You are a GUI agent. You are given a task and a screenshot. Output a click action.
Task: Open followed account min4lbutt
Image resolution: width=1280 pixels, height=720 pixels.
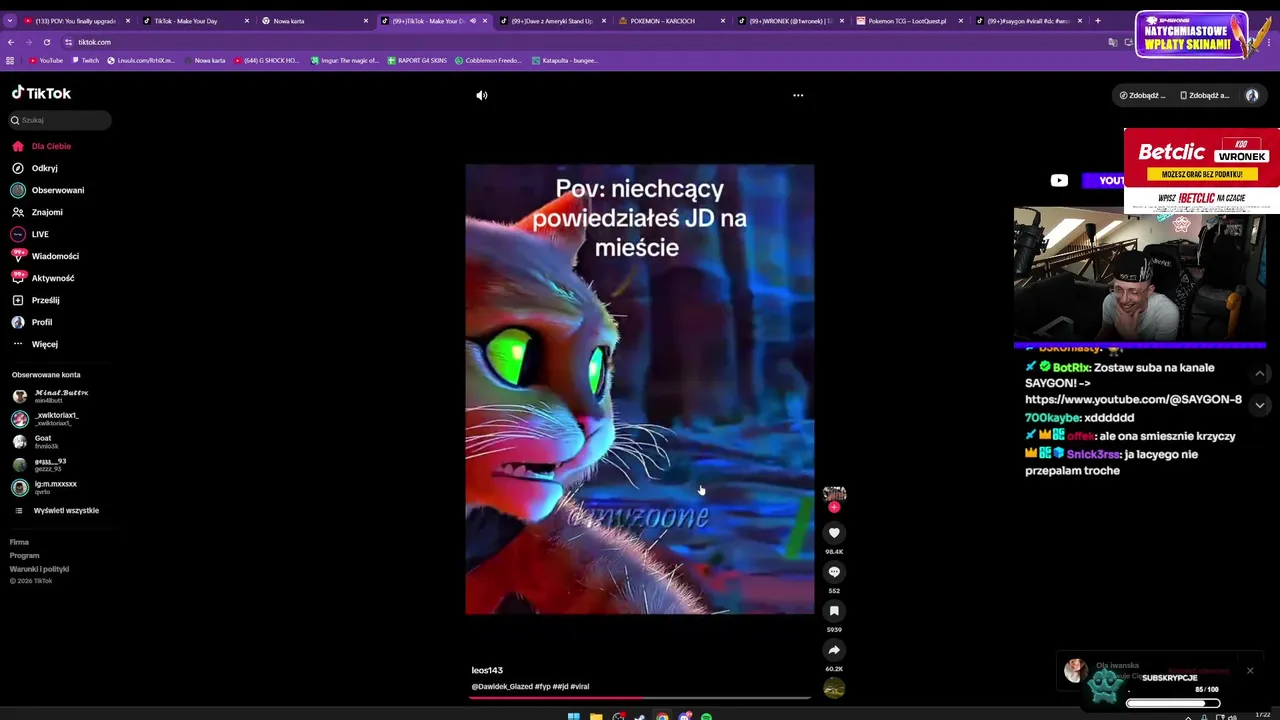click(52, 396)
